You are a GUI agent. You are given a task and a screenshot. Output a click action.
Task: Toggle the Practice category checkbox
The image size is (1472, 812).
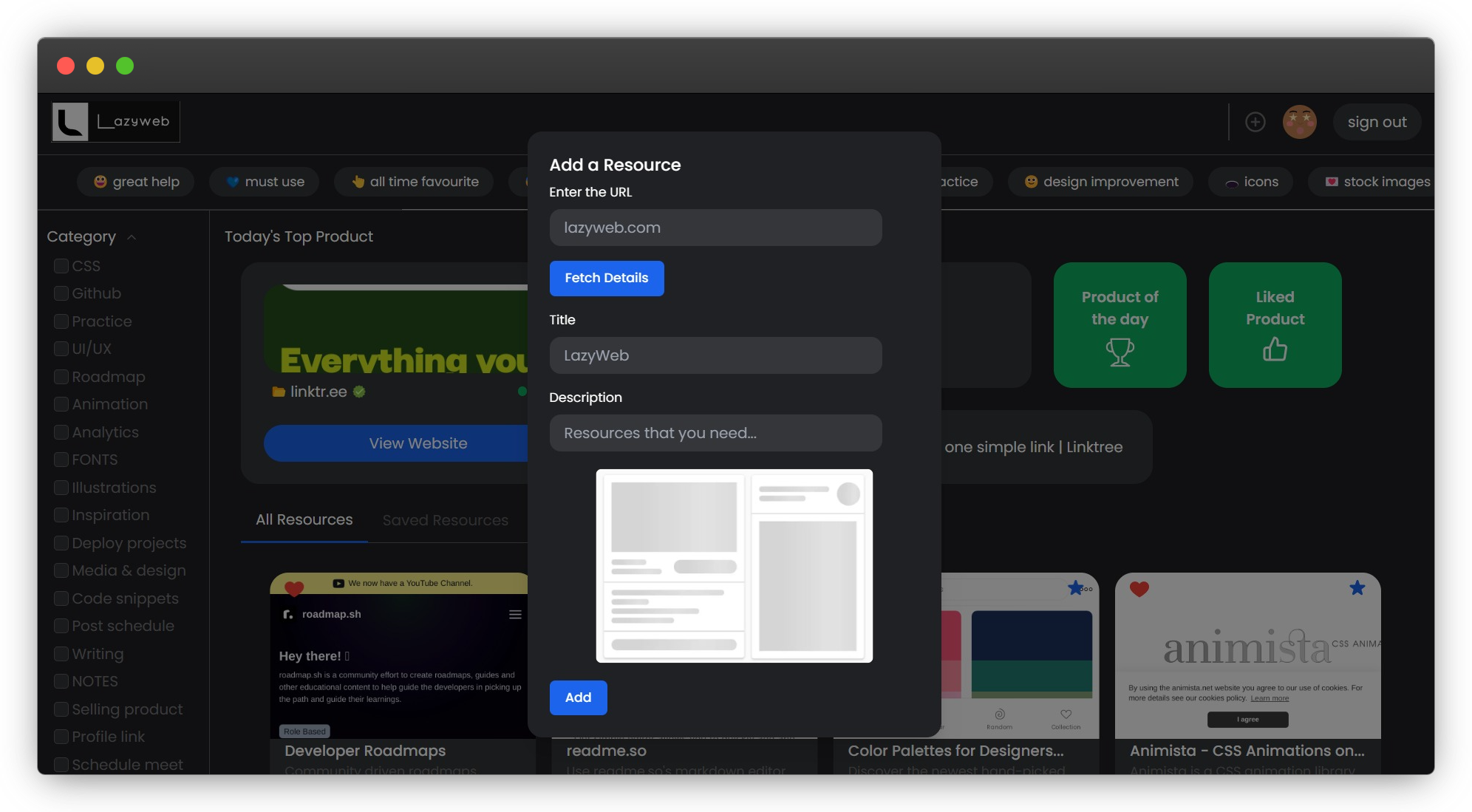(x=61, y=321)
